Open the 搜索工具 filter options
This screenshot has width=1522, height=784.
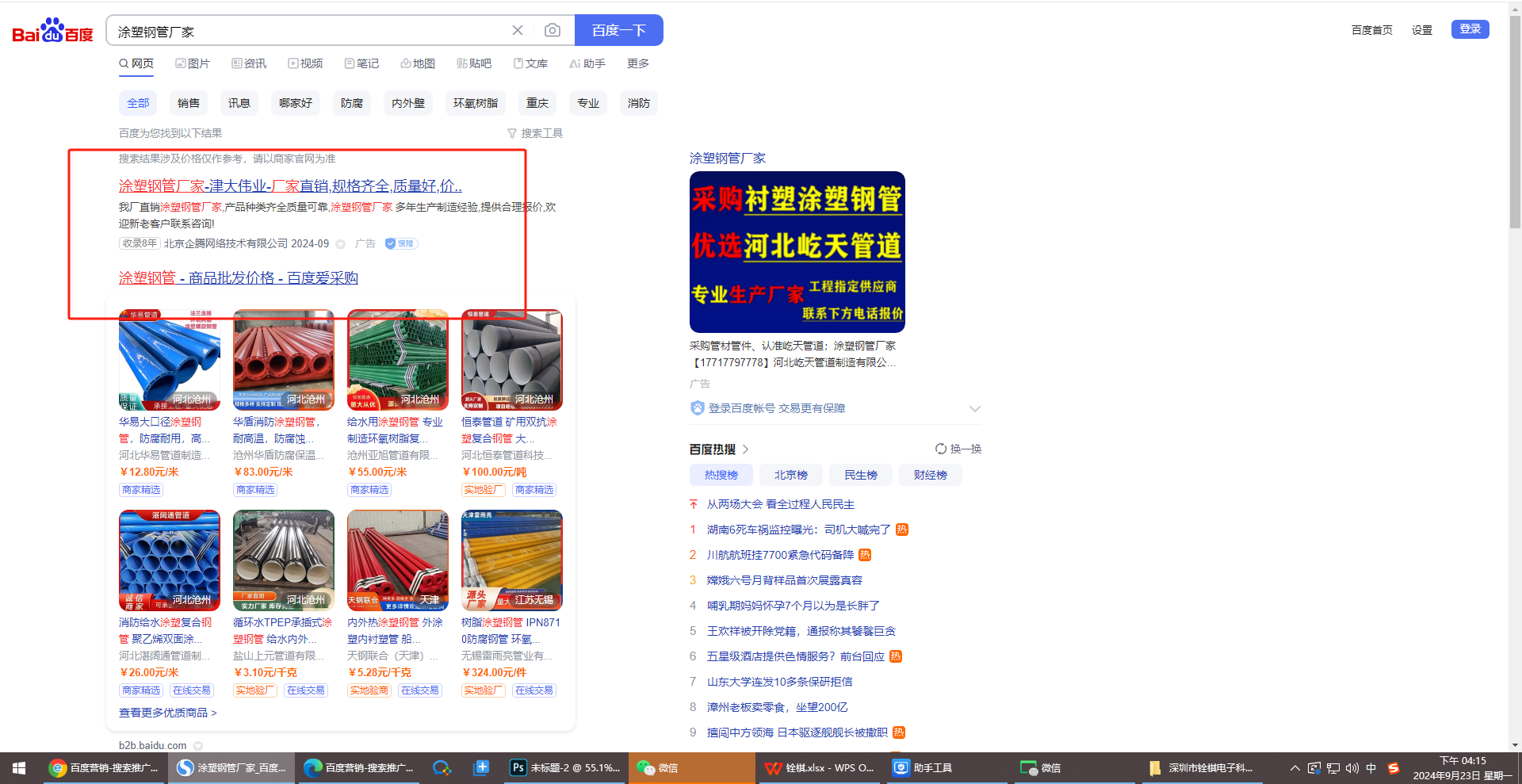click(x=535, y=133)
